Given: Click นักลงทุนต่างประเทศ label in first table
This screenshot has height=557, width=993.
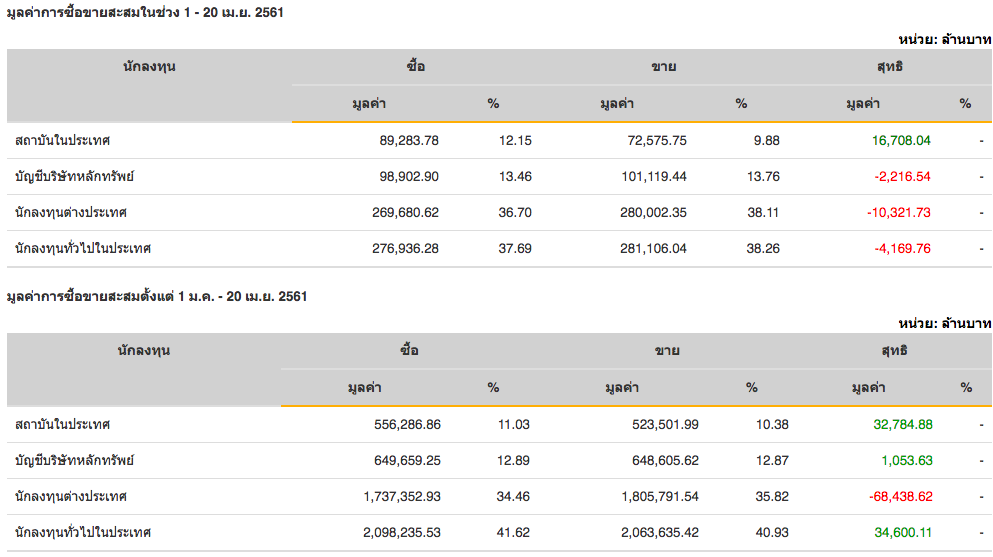Looking at the screenshot, I should click(70, 213).
